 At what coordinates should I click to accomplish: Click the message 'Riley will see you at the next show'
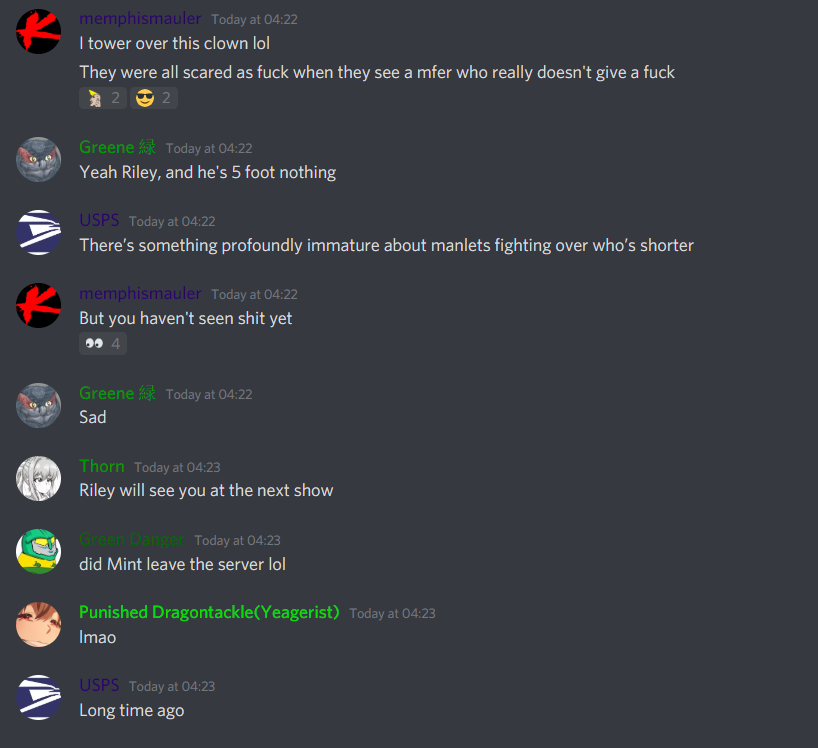pyautogui.click(x=206, y=491)
